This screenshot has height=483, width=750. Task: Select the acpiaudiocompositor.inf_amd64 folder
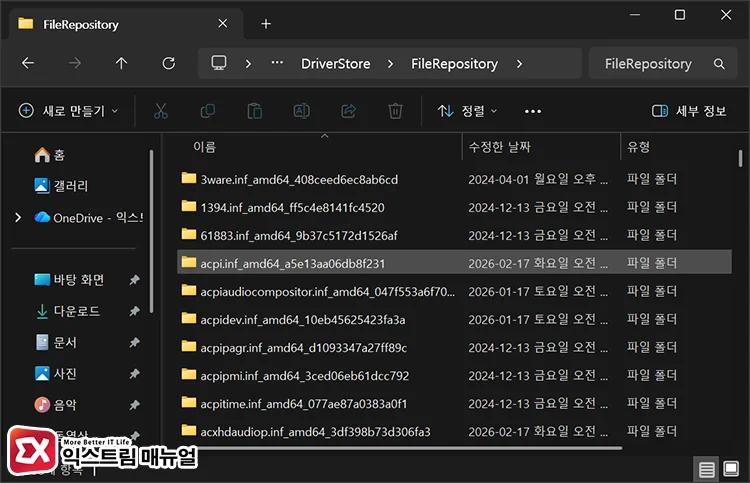pyautogui.click(x=454, y=291)
